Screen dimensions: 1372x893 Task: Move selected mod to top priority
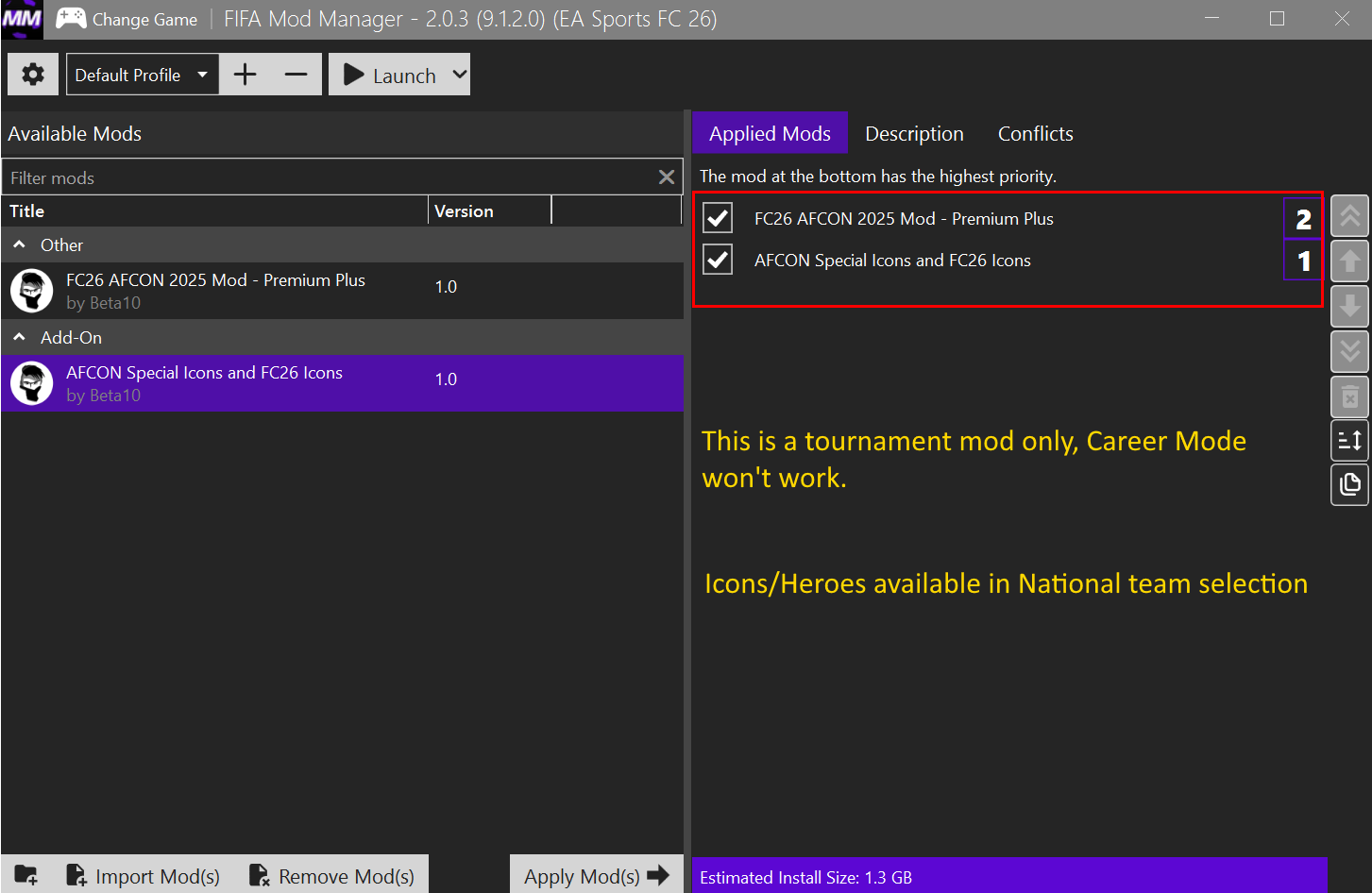click(x=1349, y=217)
